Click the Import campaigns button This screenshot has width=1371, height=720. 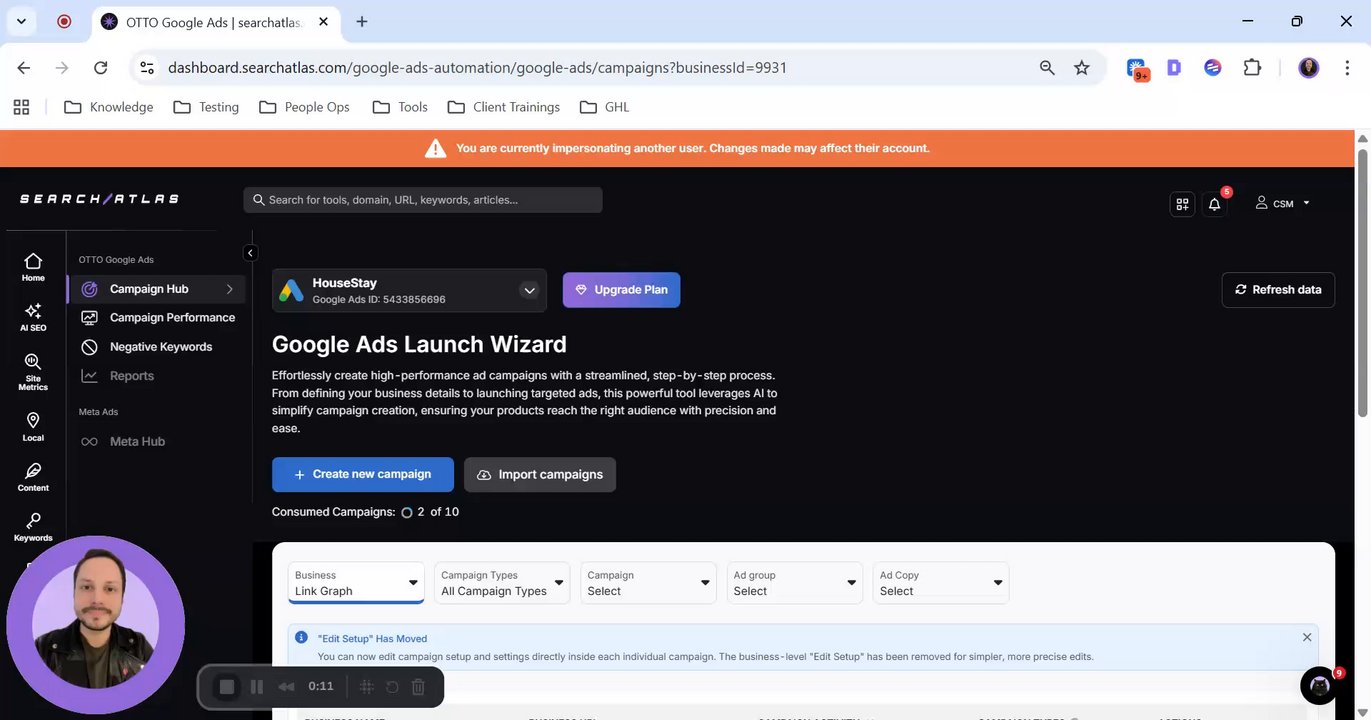point(540,474)
